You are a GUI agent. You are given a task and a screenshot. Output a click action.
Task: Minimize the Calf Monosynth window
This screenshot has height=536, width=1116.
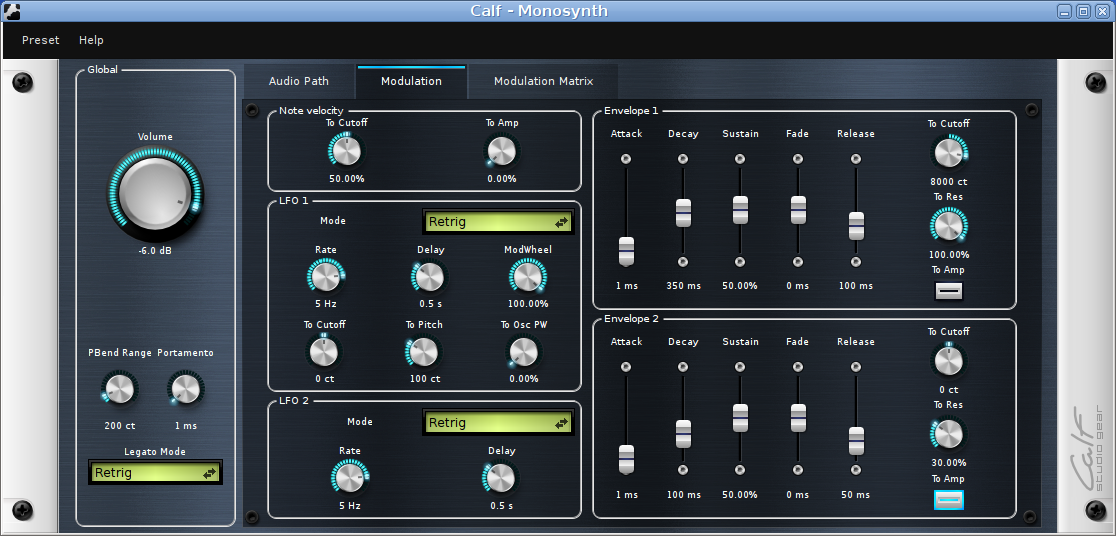[1065, 11]
